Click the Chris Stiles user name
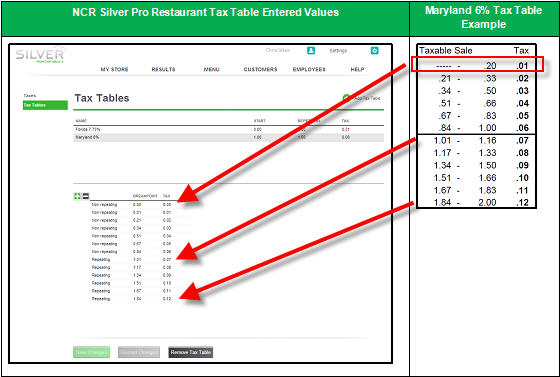The image size is (560, 377). [x=278, y=51]
